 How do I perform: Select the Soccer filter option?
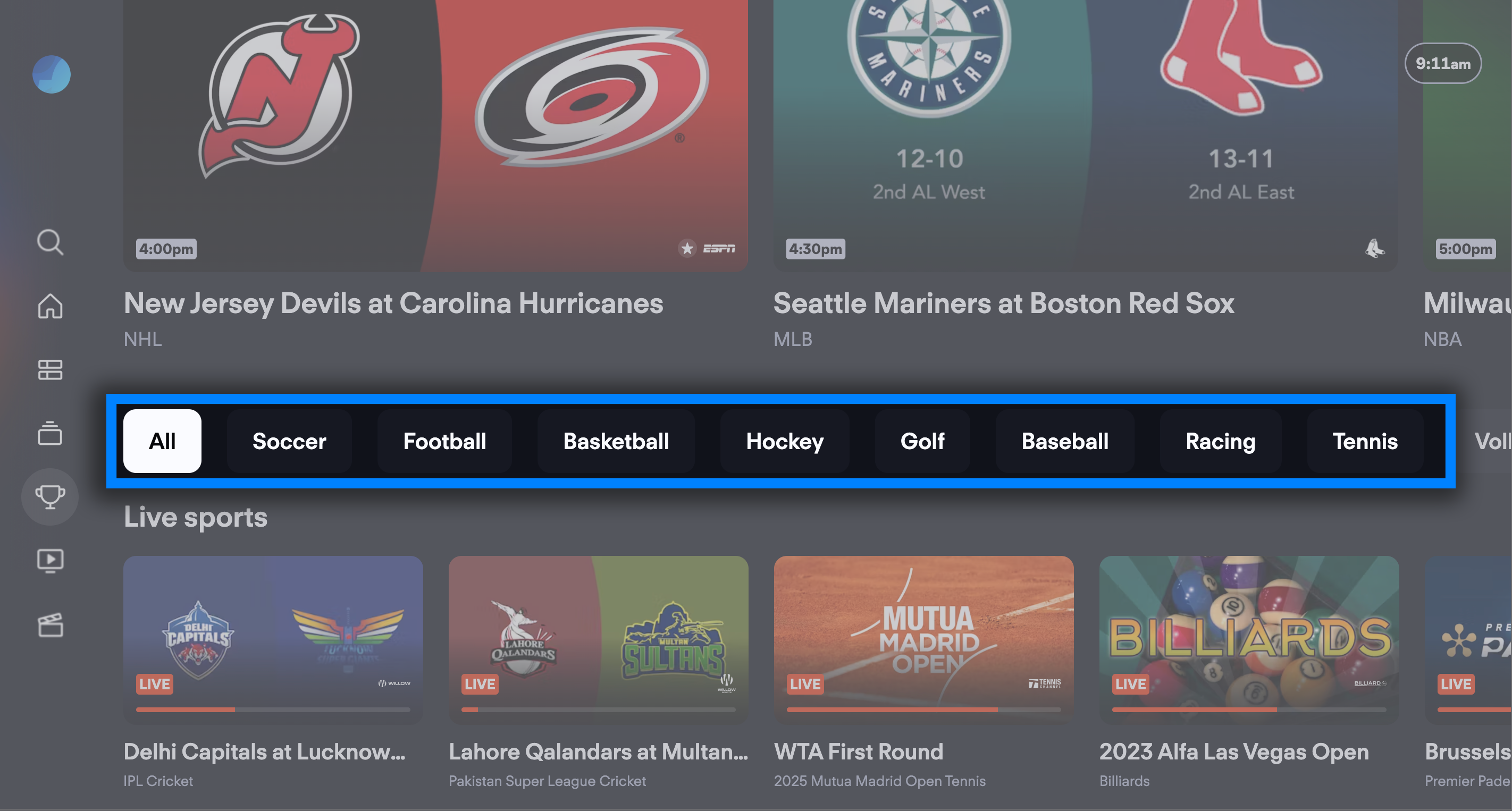pyautogui.click(x=288, y=440)
